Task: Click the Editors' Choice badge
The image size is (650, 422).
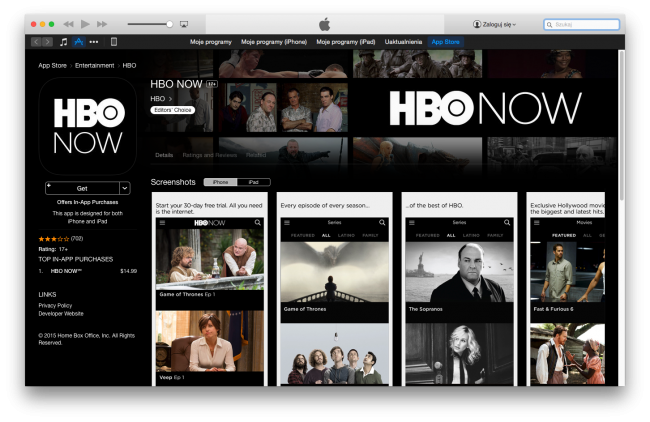Action: (172, 110)
